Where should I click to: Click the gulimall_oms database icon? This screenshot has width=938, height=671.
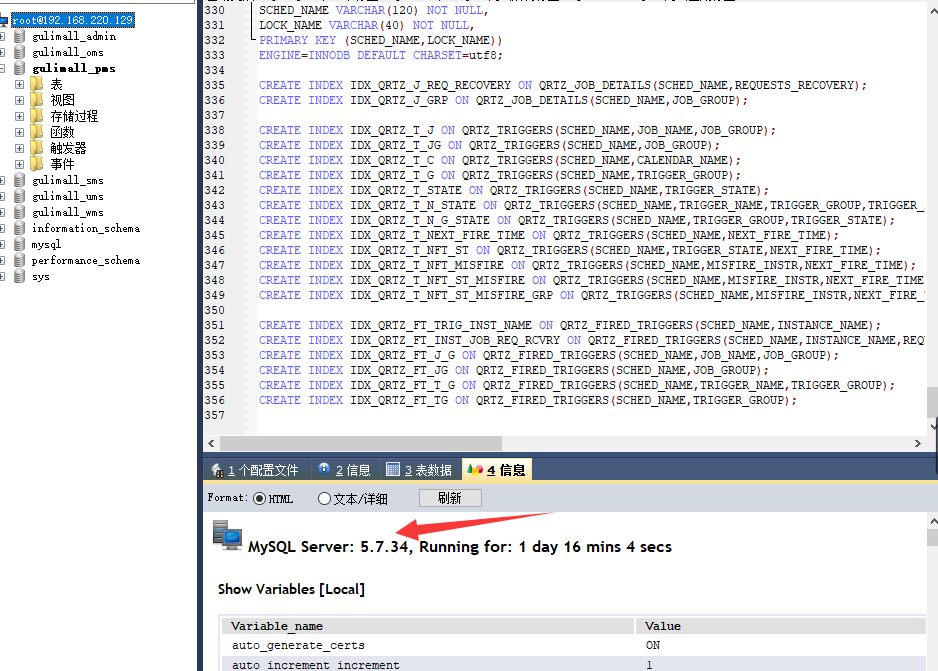(x=20, y=53)
